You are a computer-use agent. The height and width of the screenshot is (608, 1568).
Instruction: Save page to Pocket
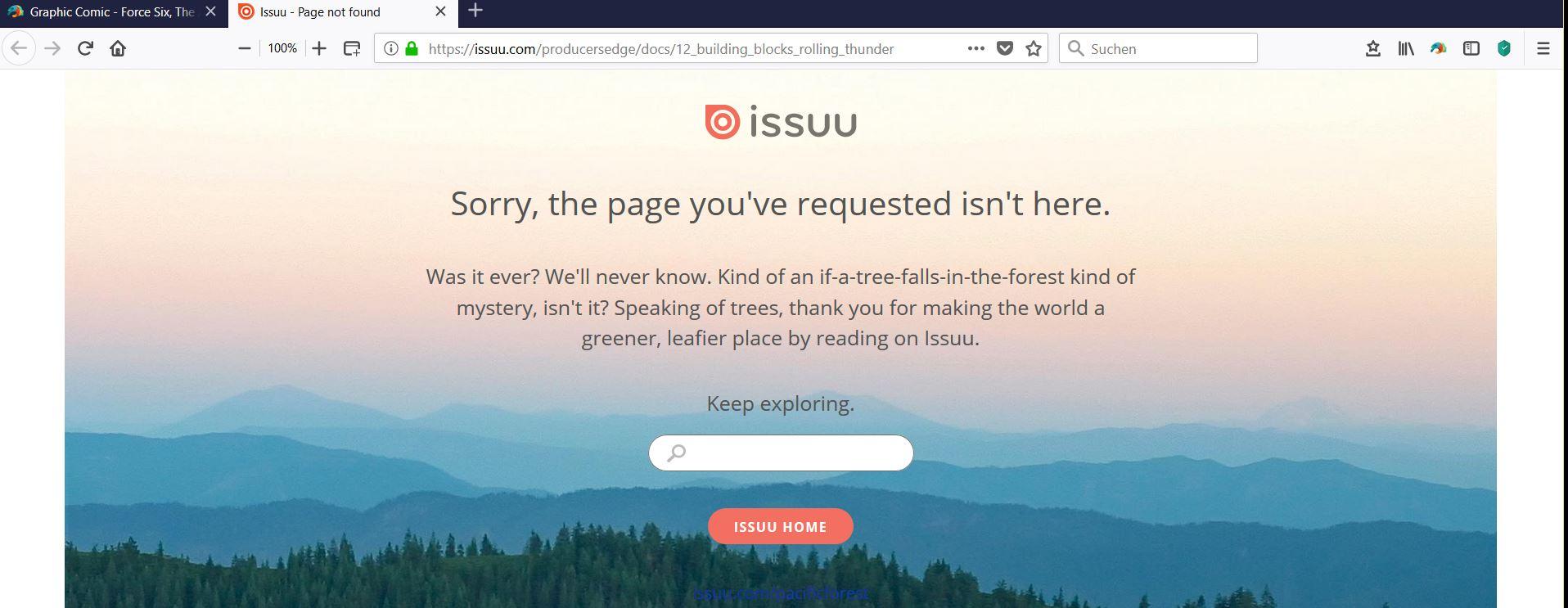(x=1005, y=48)
